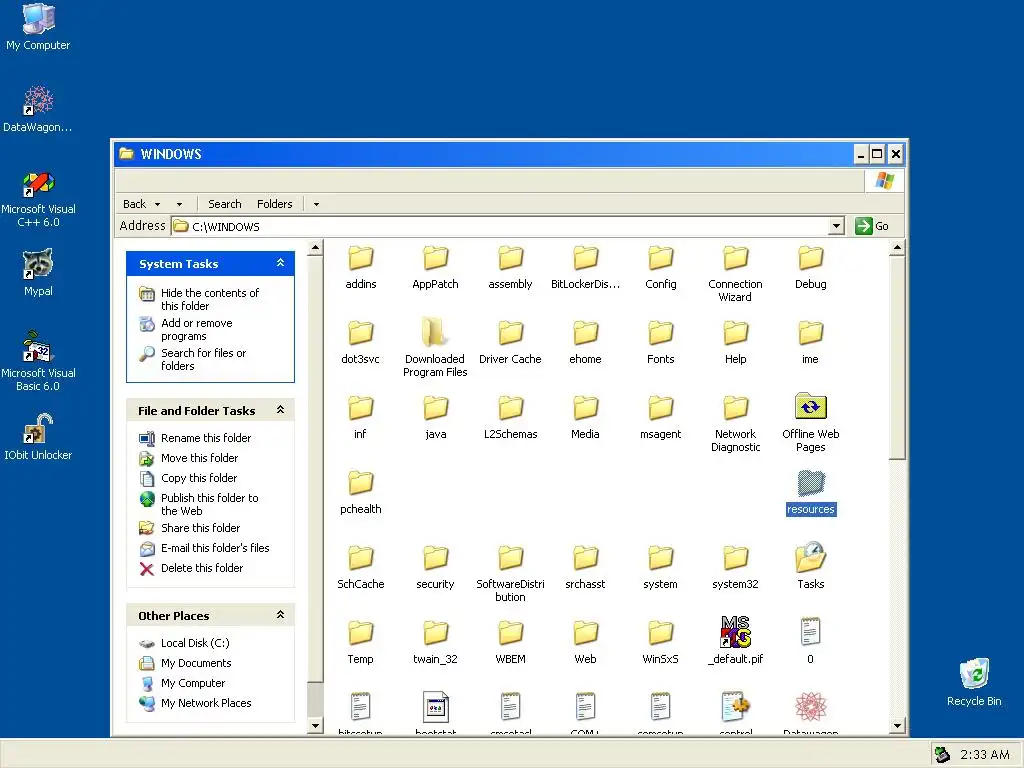
Task: Collapse the System Tasks panel
Action: 280,263
